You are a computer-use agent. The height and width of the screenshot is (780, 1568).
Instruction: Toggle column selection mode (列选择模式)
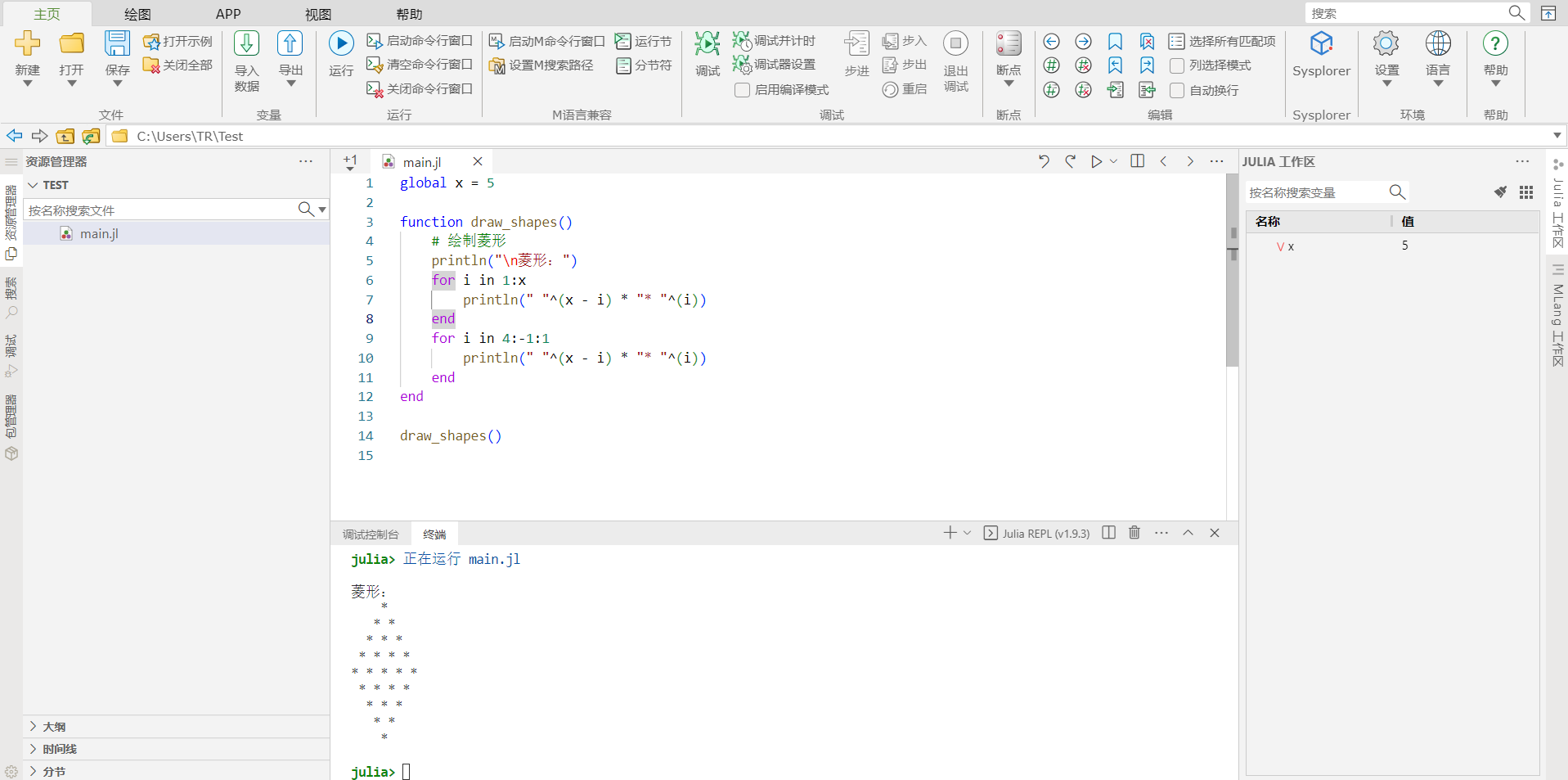pos(1177,65)
